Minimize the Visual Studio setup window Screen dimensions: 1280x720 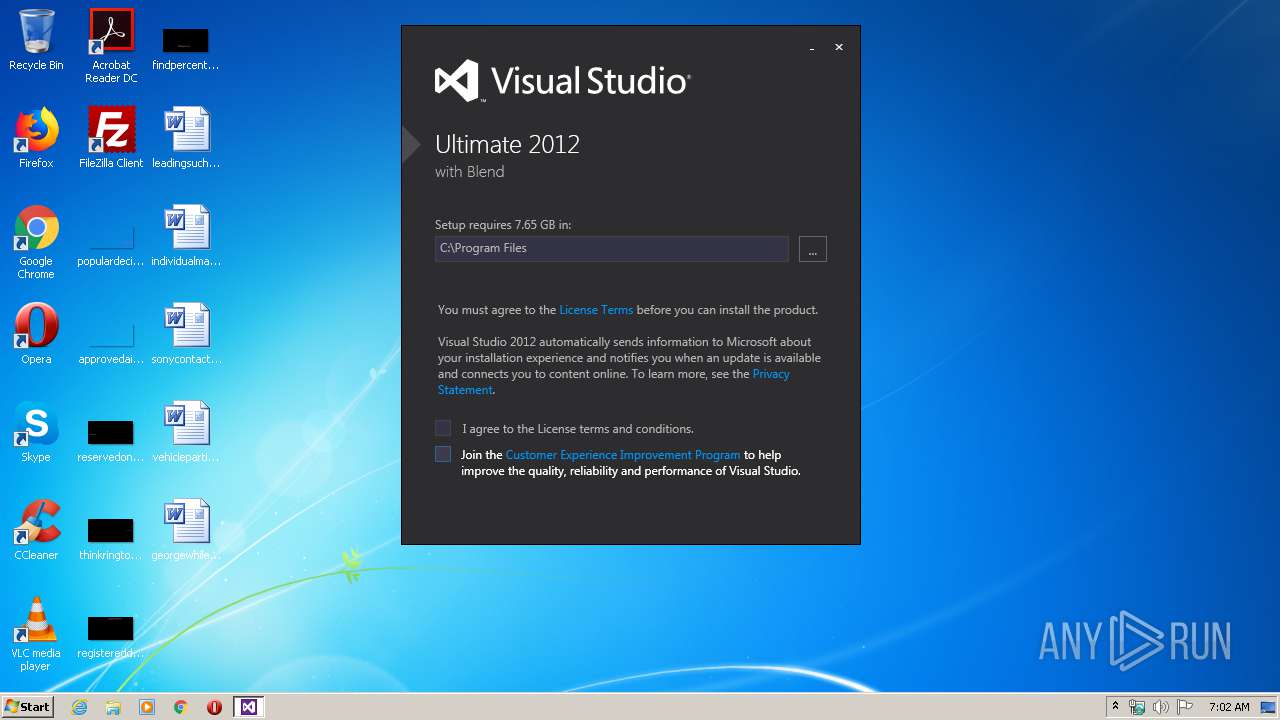812,47
